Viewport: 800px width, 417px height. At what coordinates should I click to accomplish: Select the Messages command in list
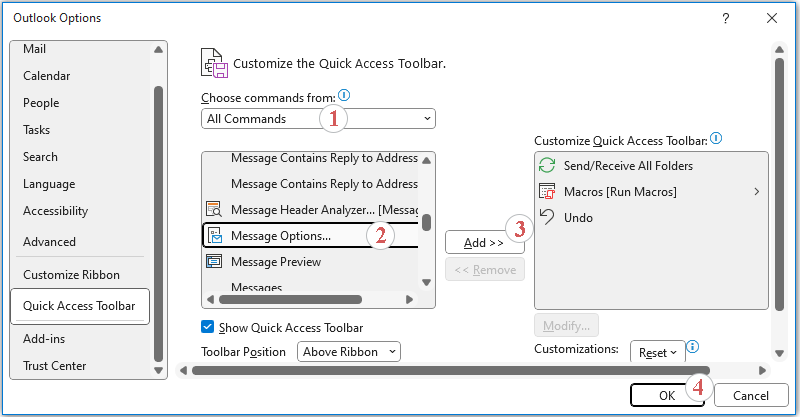pyautogui.click(x=257, y=287)
